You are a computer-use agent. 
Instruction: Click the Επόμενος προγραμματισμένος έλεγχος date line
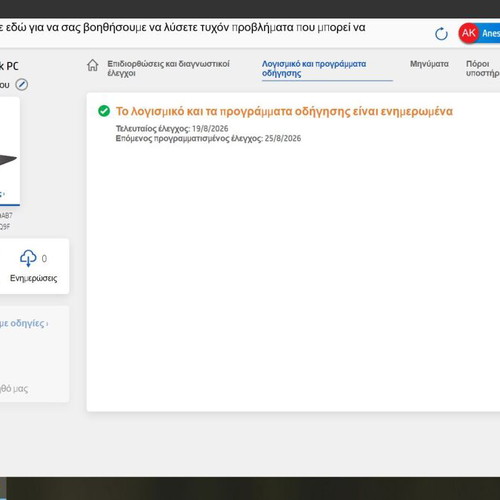208,138
